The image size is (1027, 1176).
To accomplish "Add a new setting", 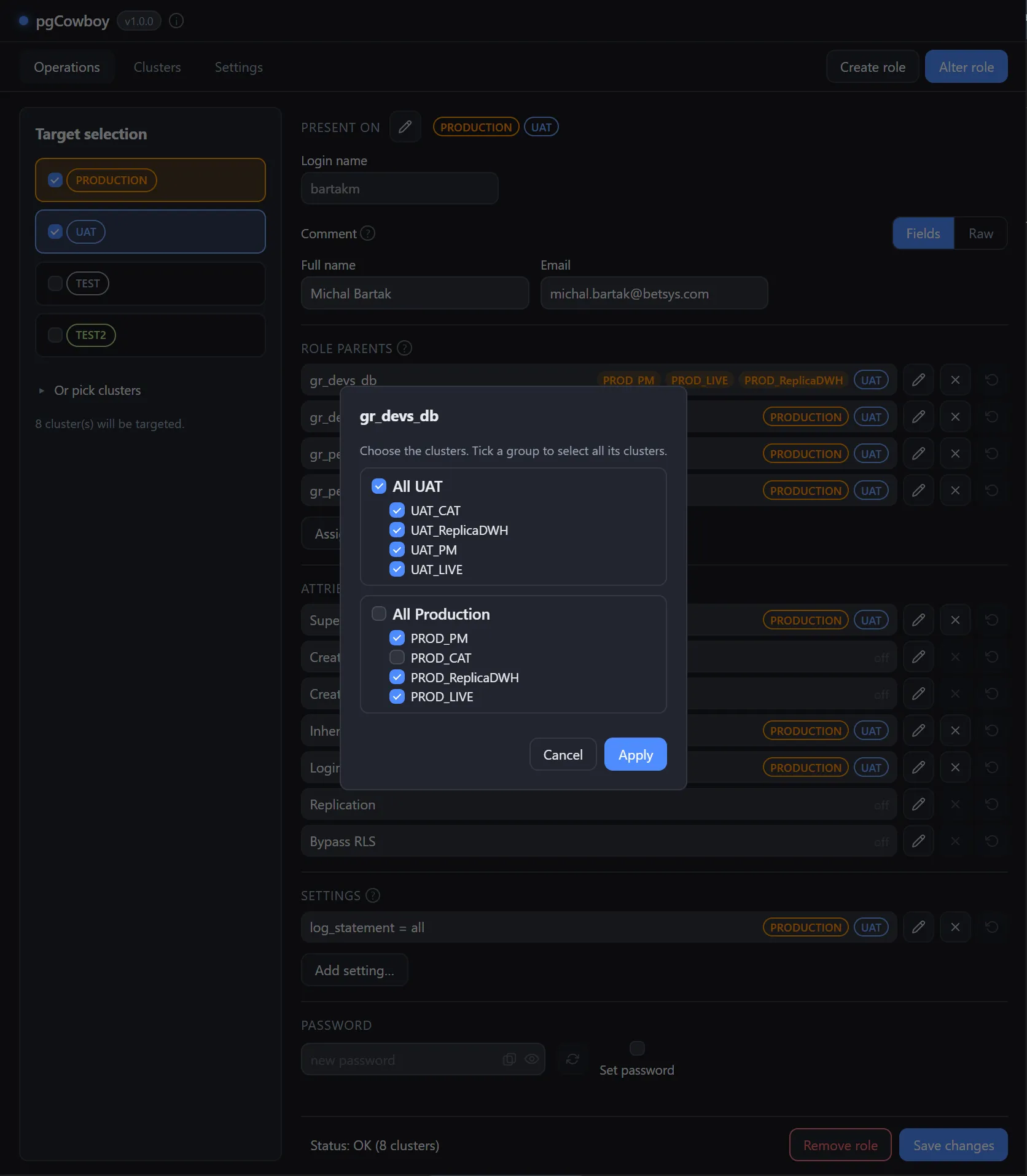I will 354,970.
